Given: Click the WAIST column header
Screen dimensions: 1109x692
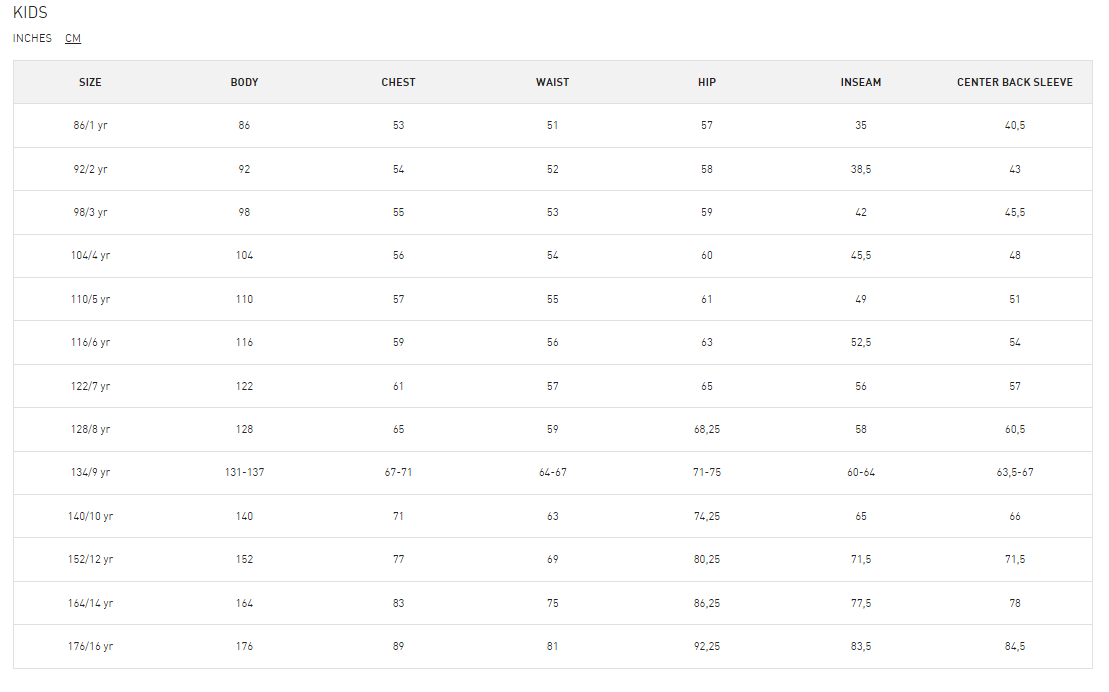Looking at the screenshot, I should [x=552, y=82].
